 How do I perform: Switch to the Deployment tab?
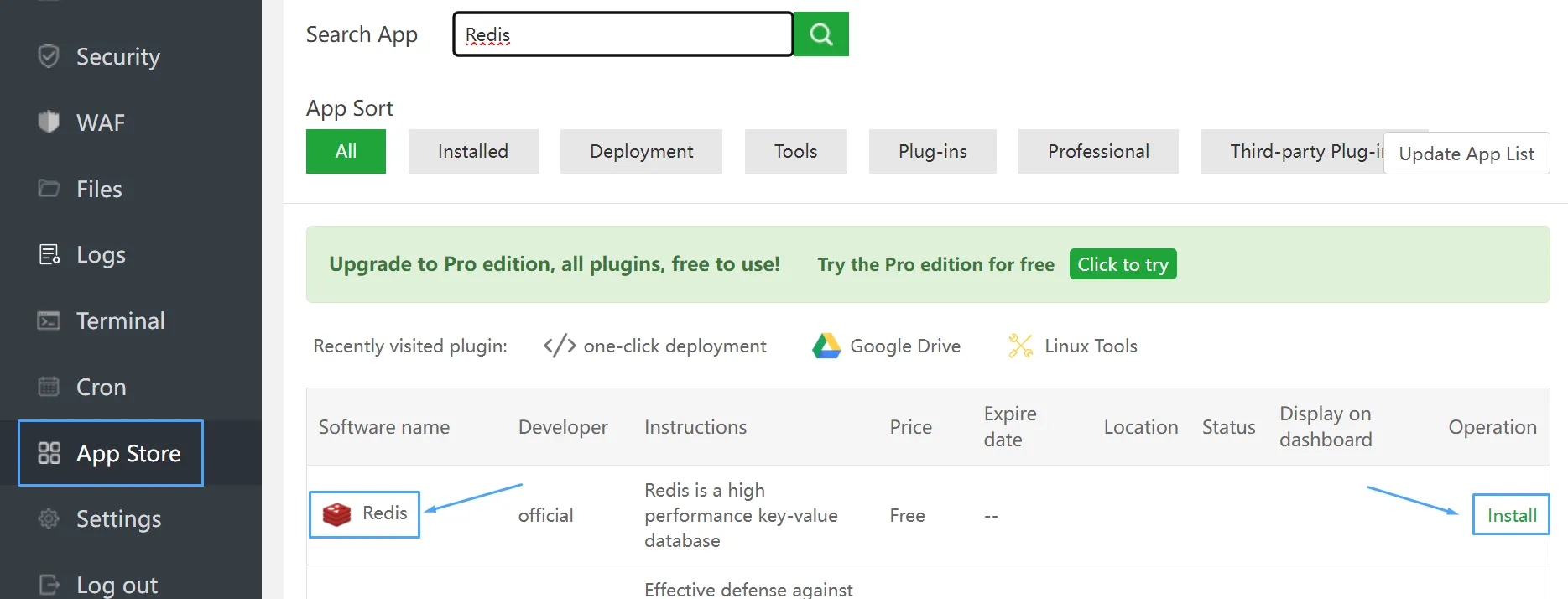click(641, 151)
